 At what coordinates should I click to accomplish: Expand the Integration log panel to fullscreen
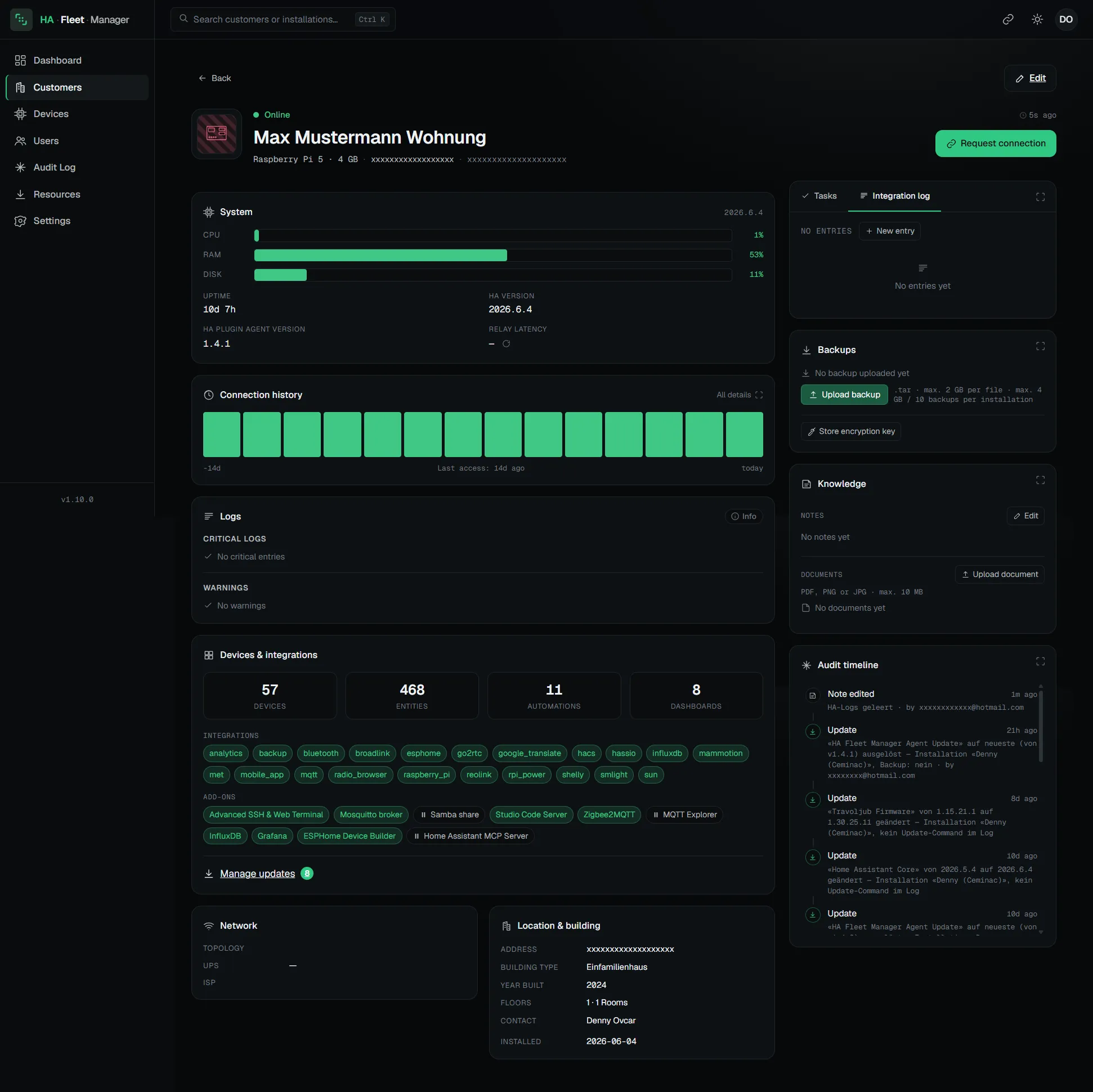click(1040, 197)
